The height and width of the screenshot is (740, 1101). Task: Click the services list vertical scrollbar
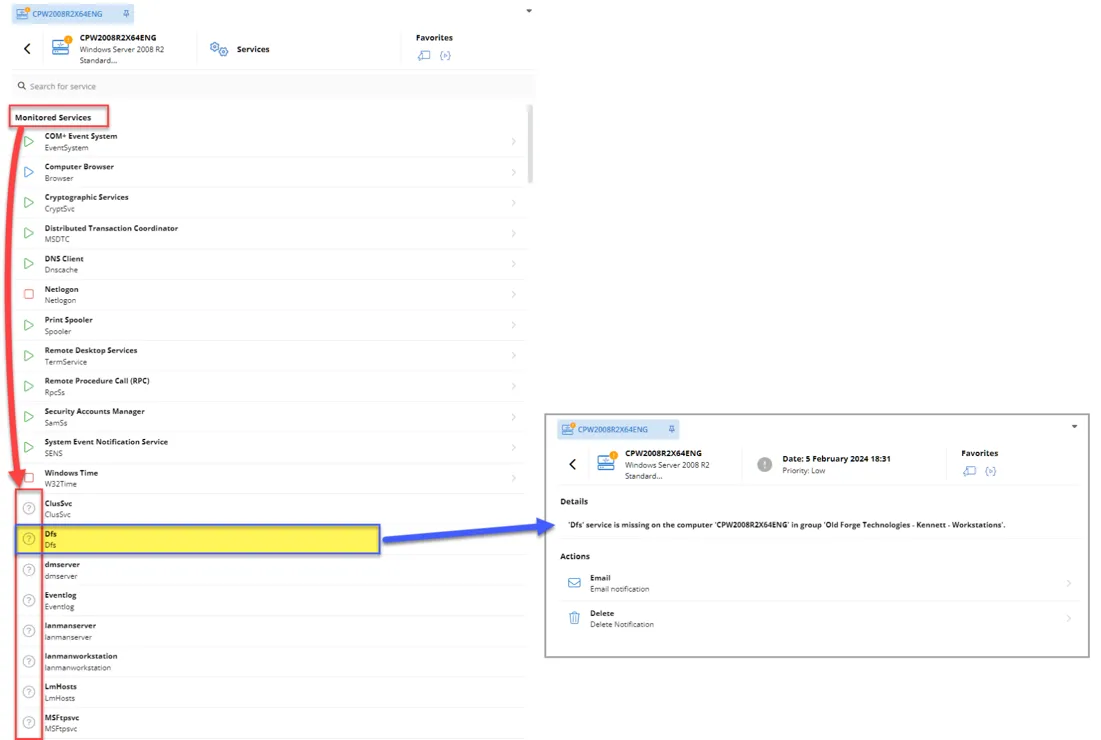coord(530,143)
